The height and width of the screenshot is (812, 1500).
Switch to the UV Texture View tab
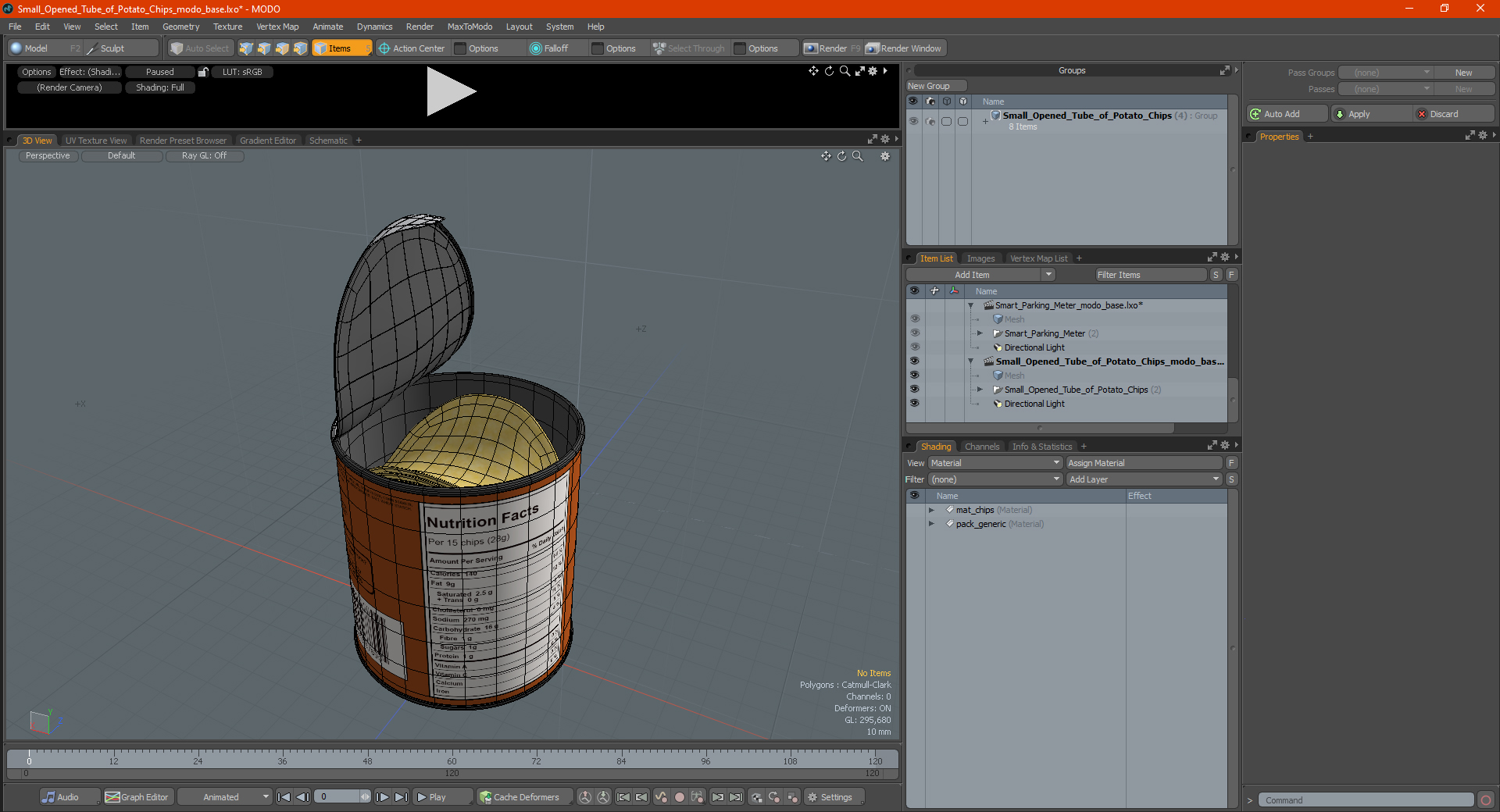(96, 141)
